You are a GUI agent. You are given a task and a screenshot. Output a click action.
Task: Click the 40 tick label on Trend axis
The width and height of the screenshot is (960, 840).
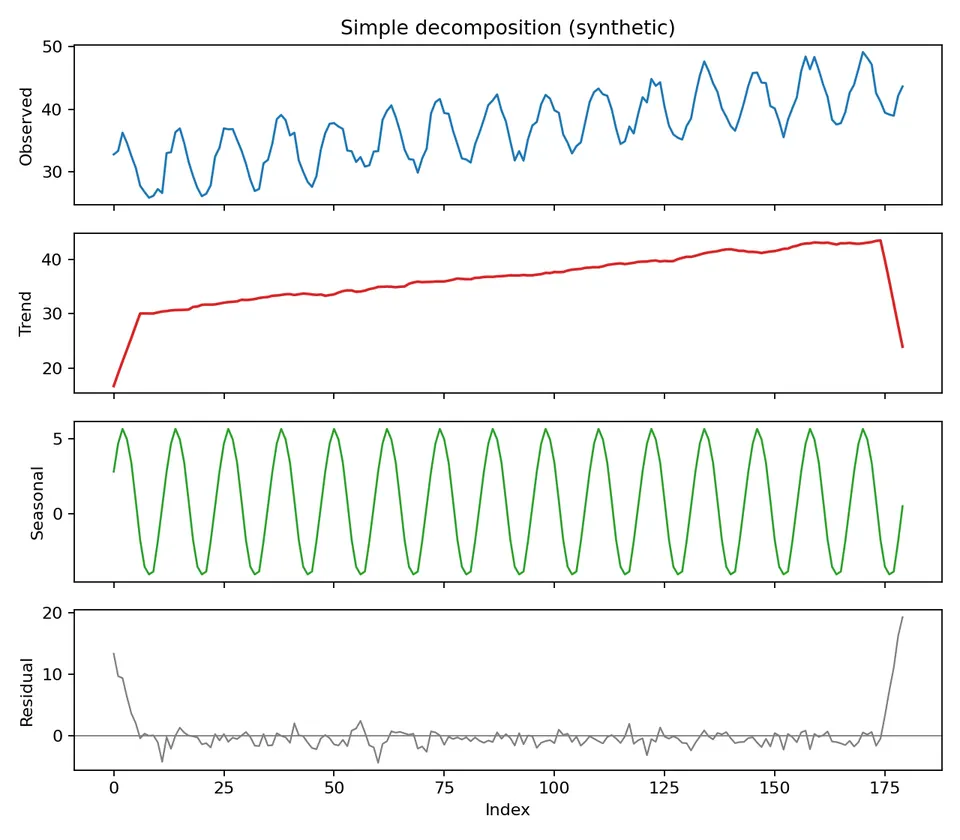(52, 260)
